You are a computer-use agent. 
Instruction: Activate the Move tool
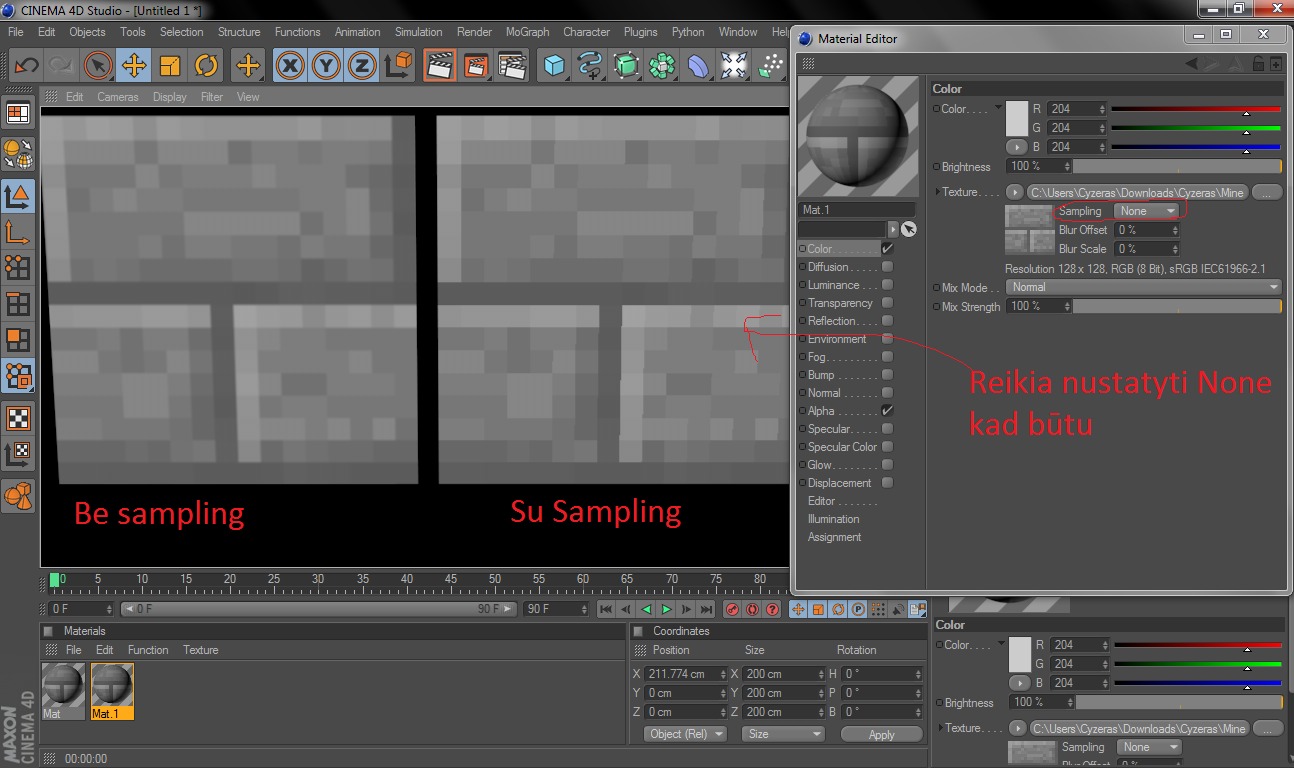133,66
